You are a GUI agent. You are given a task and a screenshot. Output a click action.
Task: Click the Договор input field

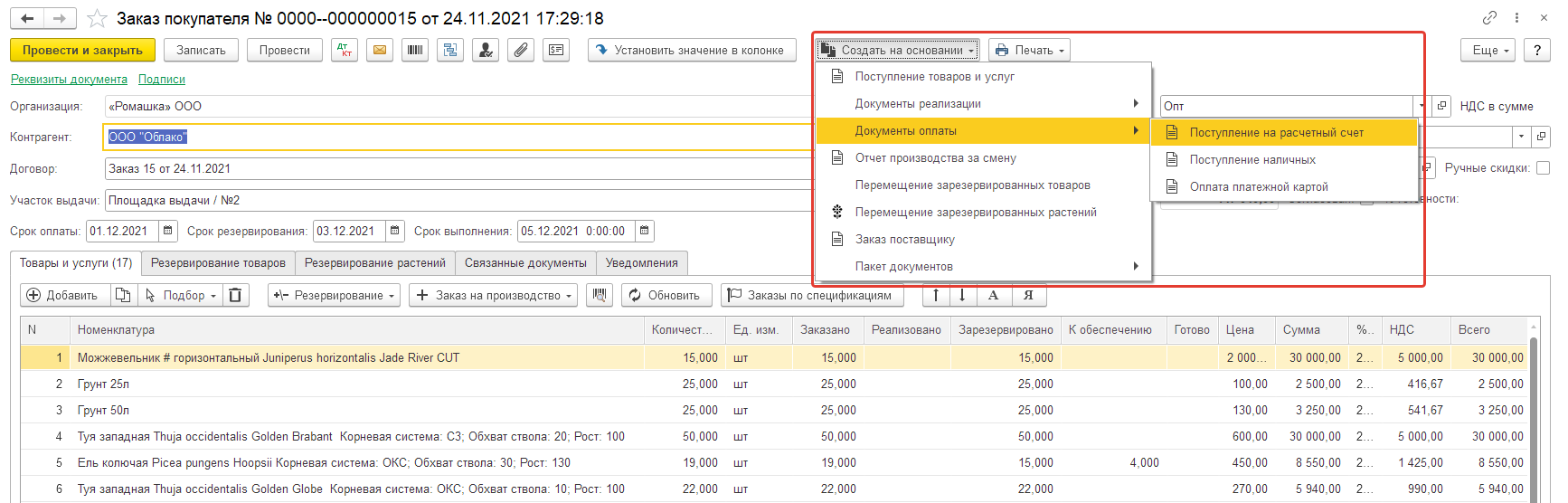(x=452, y=169)
